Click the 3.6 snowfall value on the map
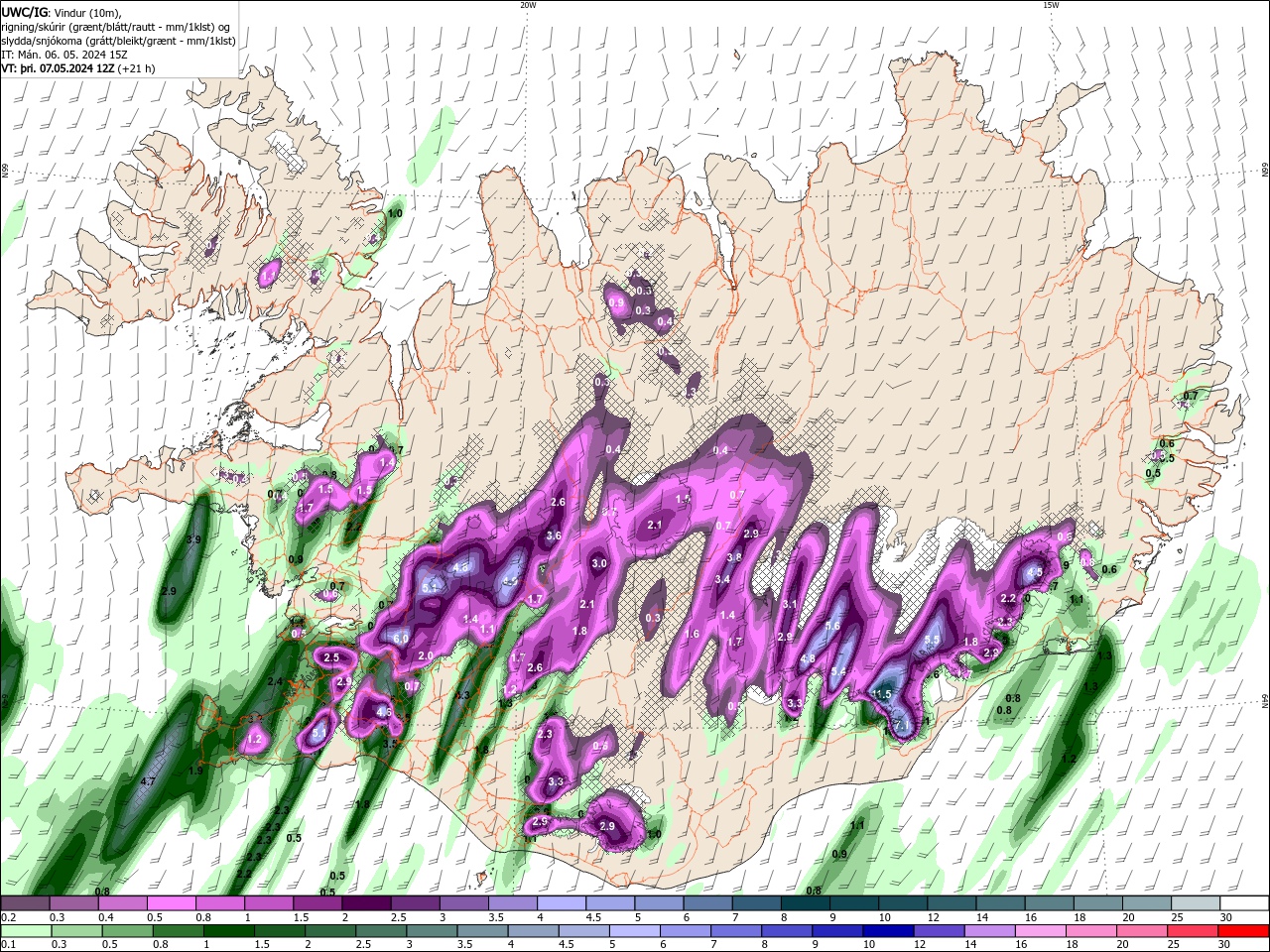The height and width of the screenshot is (952, 1270). (554, 535)
